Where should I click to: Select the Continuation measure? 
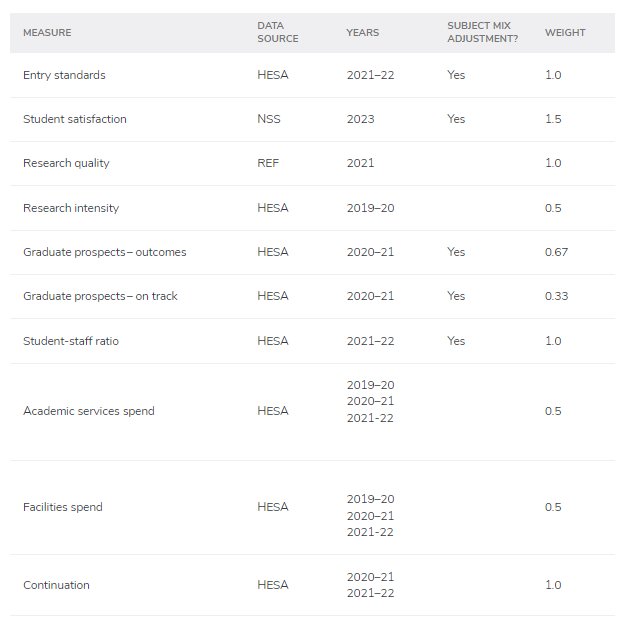(56, 585)
